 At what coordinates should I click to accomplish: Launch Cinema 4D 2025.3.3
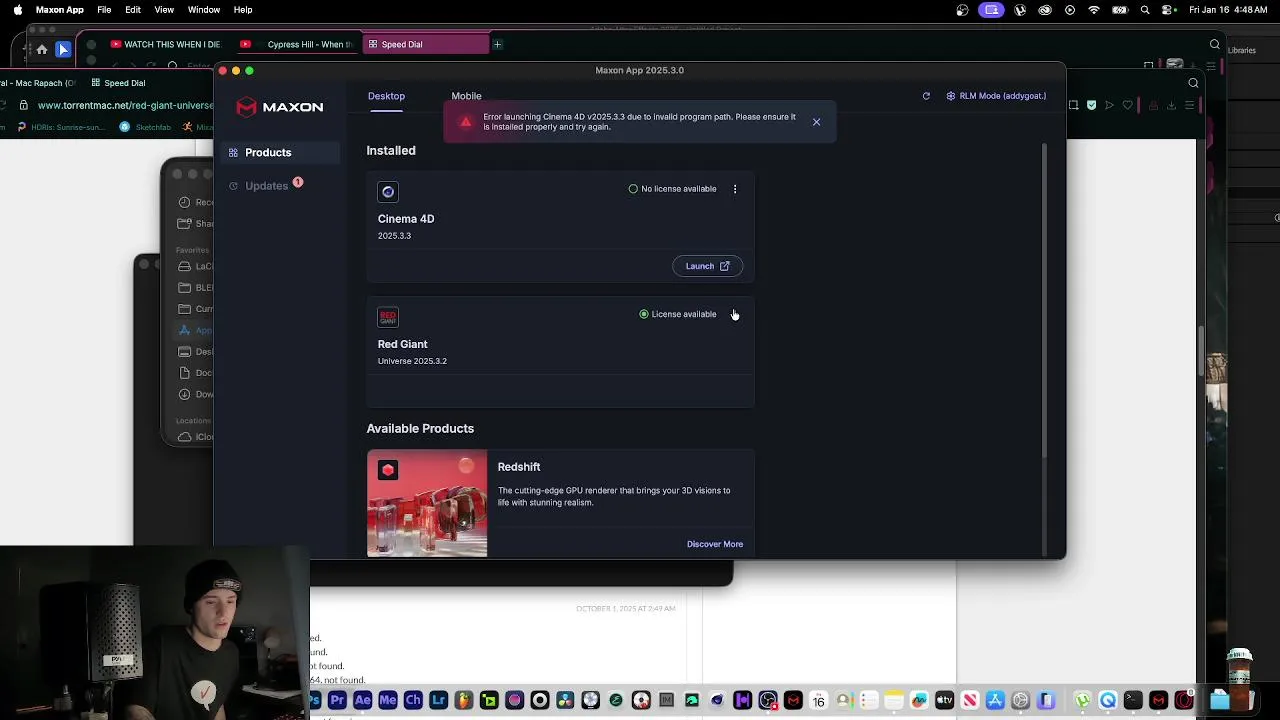coord(707,266)
